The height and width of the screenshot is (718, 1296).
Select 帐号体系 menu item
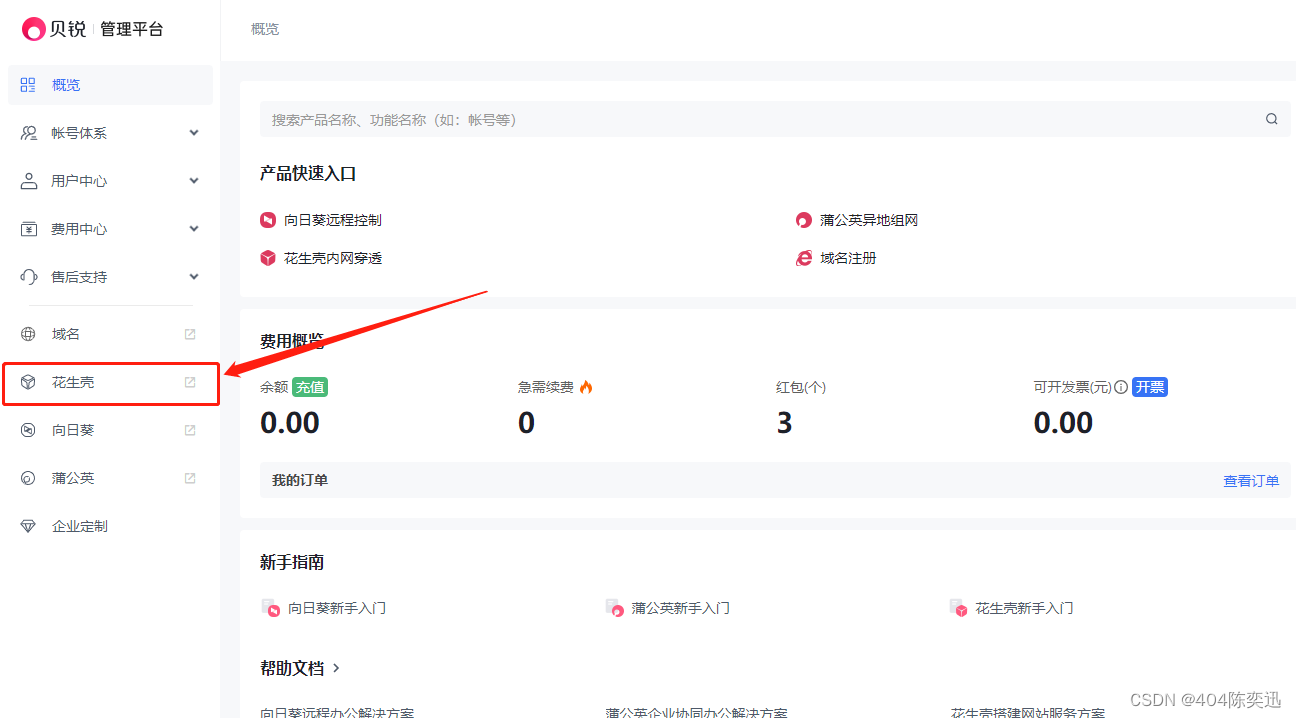(110, 133)
